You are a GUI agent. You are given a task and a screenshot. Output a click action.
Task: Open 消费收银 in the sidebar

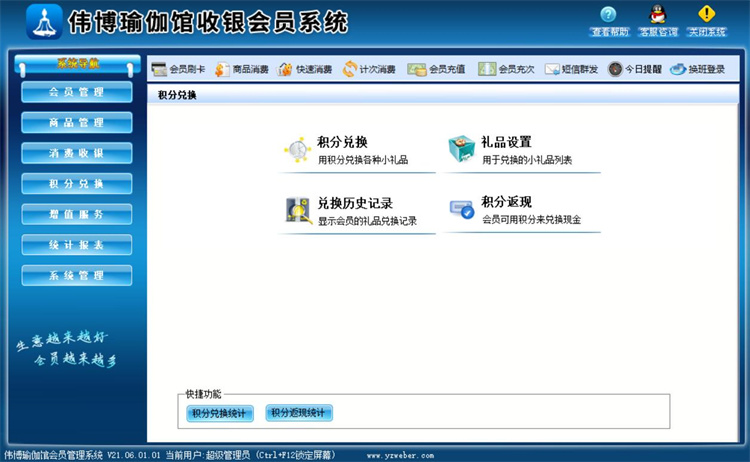click(77, 153)
